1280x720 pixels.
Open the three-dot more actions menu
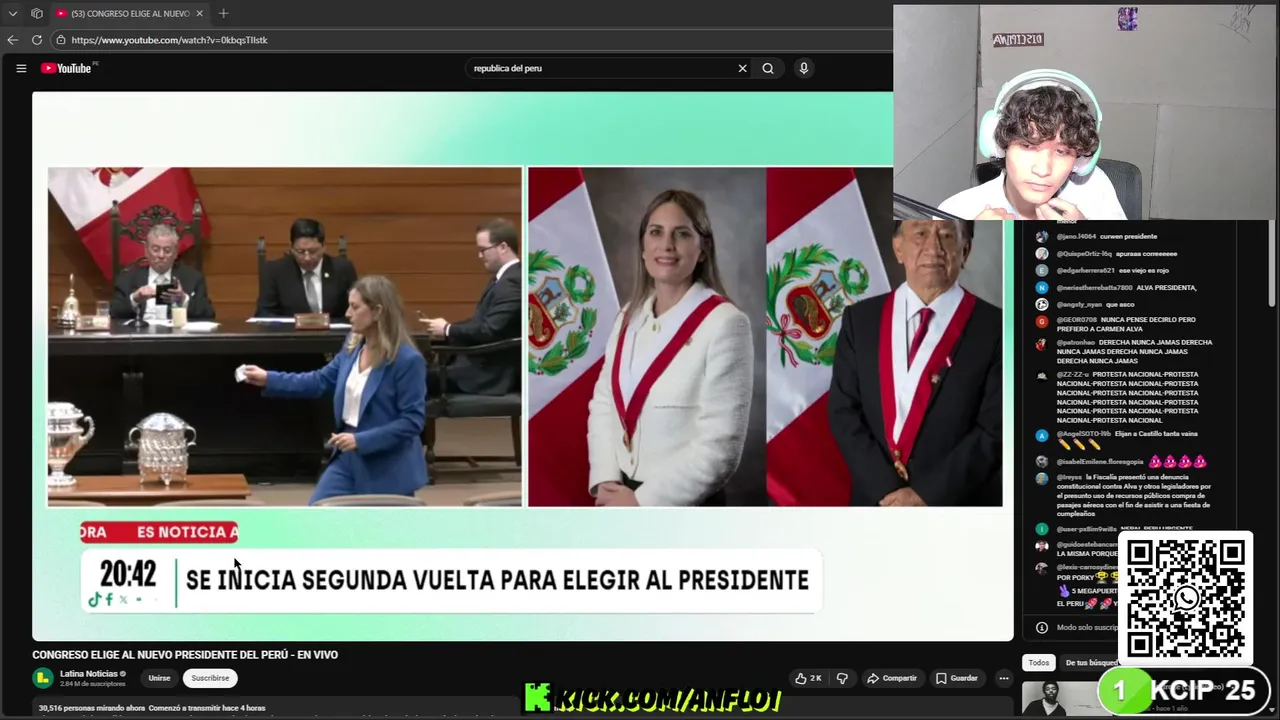[x=1004, y=678]
